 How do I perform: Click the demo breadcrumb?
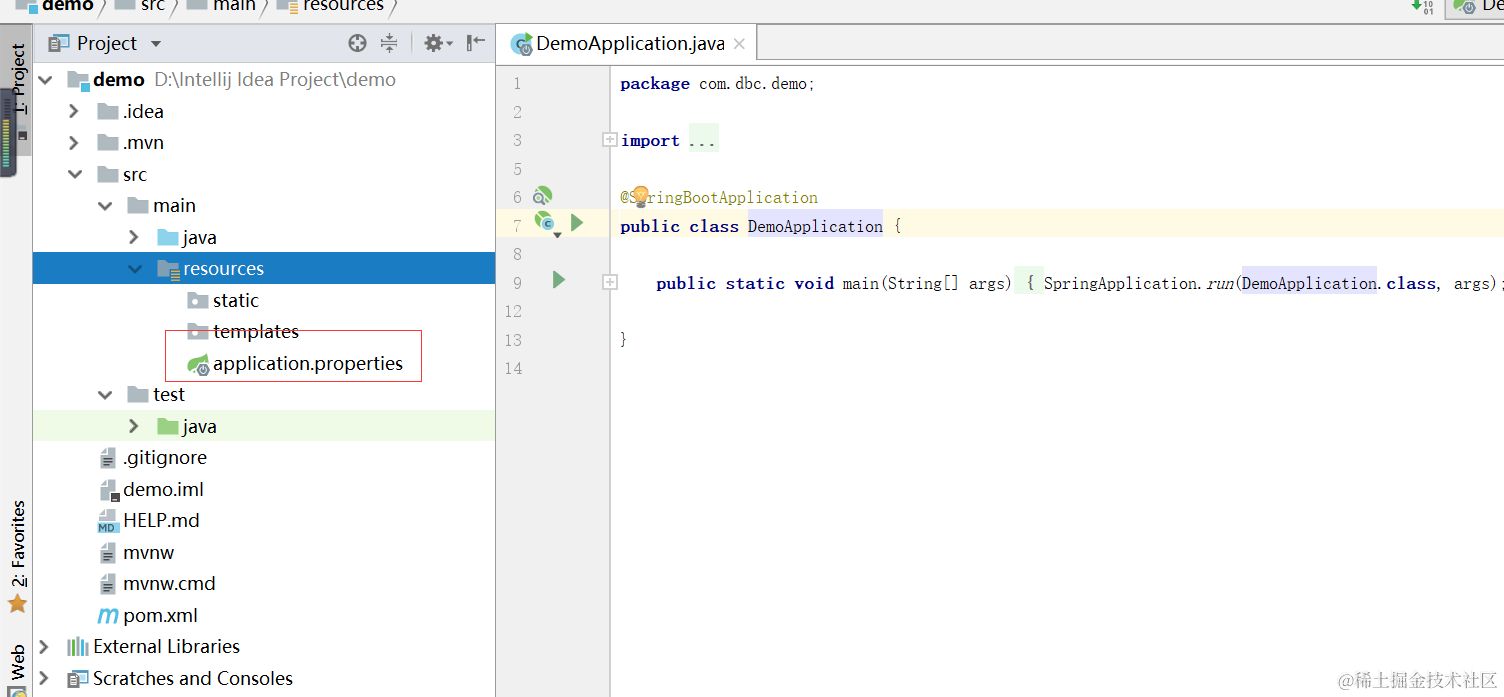[55, 6]
